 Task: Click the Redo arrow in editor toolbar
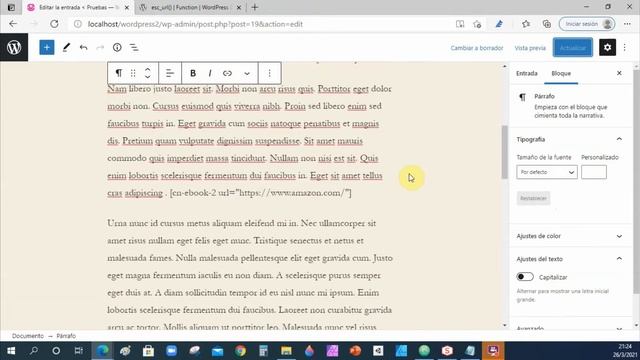coord(100,48)
